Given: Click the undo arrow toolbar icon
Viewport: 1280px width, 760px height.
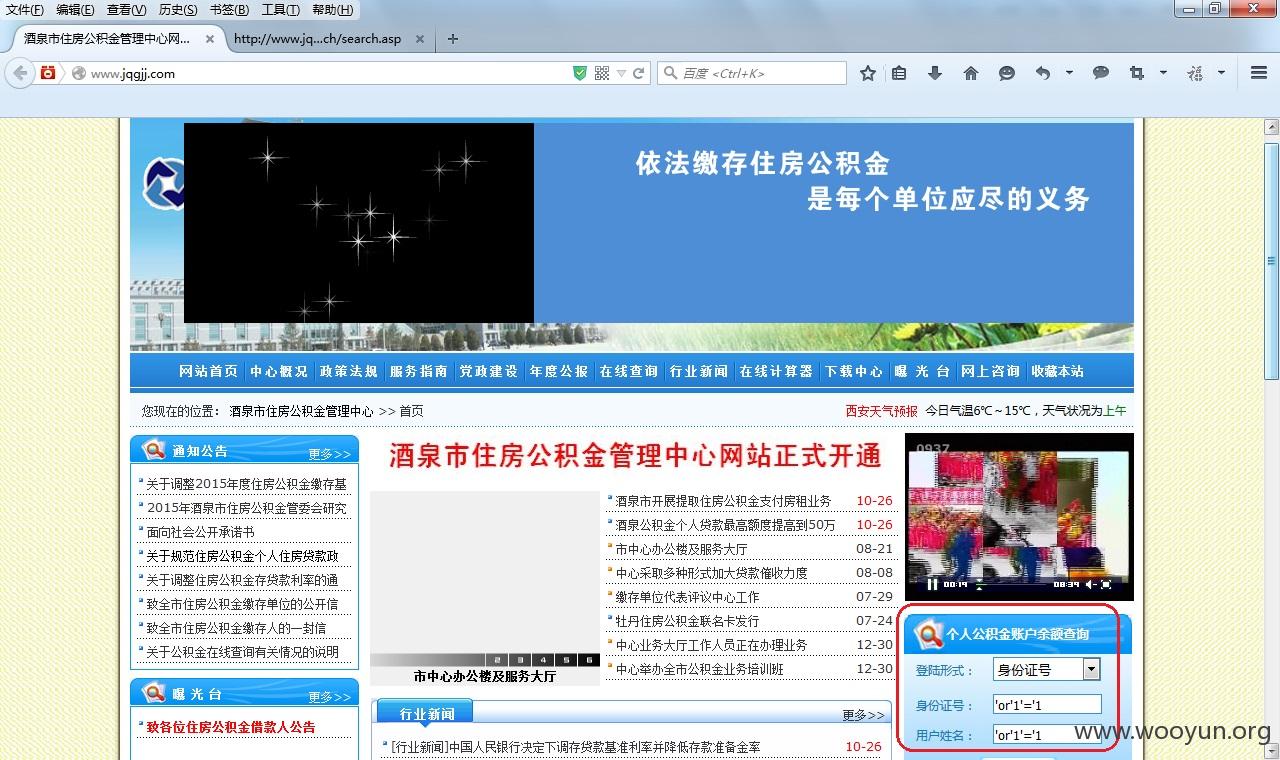Looking at the screenshot, I should click(1043, 73).
